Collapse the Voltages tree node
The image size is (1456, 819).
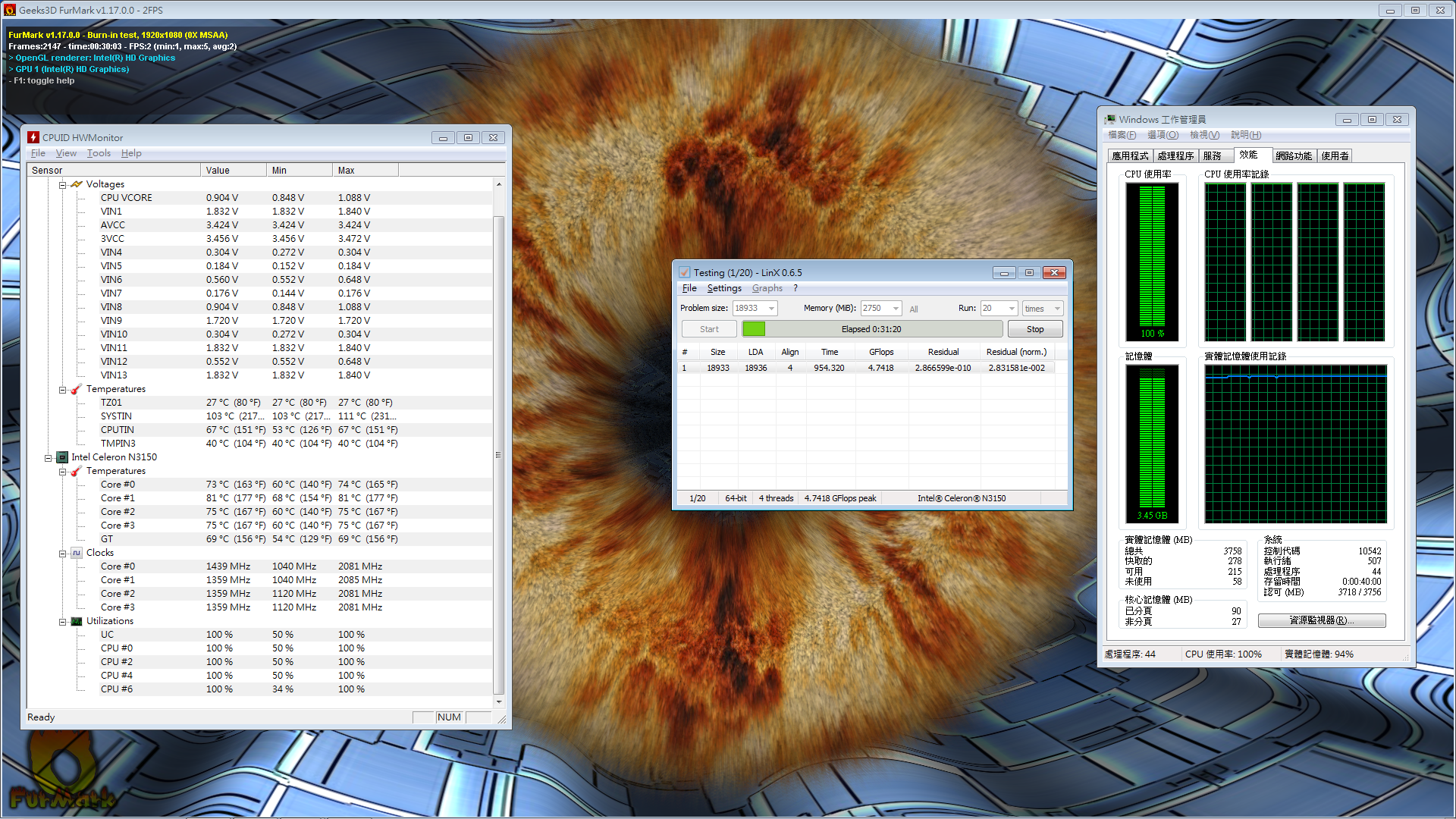click(x=63, y=184)
